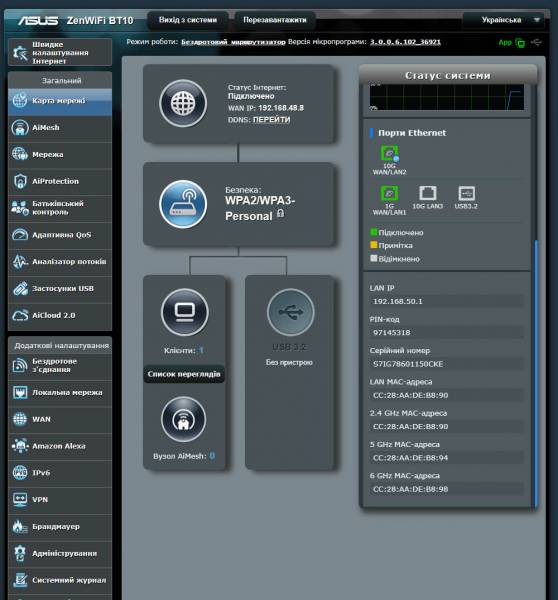Click the Системний журнал icon
558x600 pixels.
point(20,580)
